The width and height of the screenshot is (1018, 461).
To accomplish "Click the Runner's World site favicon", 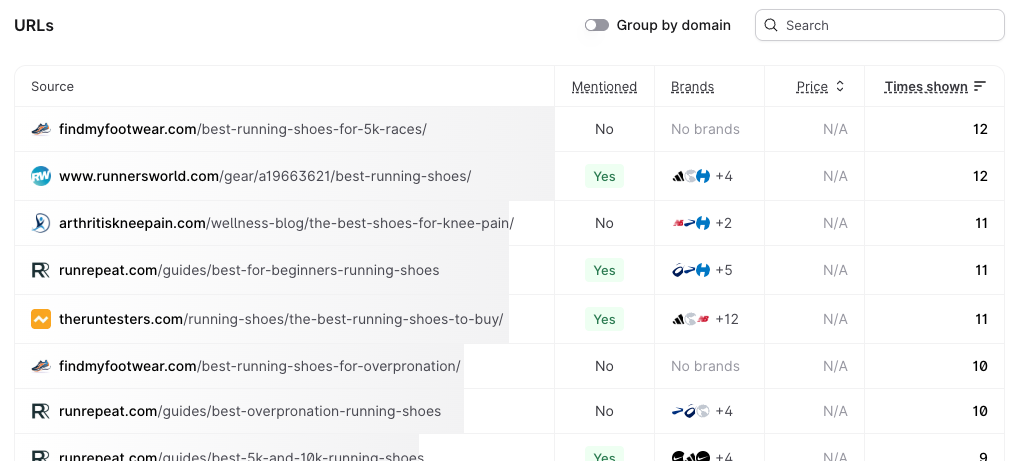I will click(41, 176).
